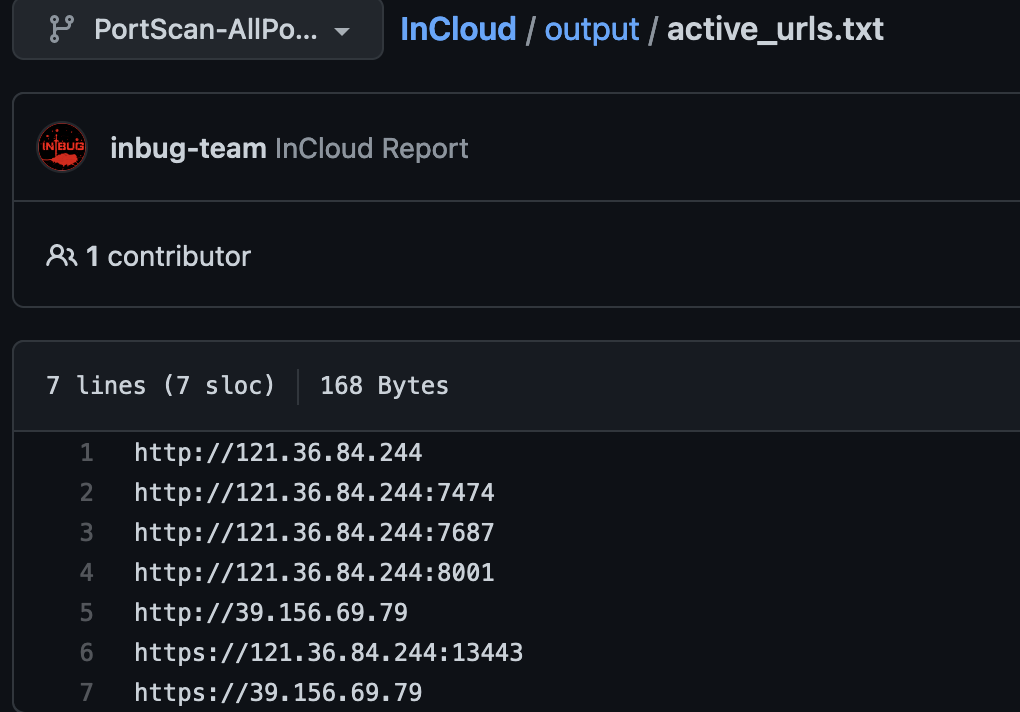Open the InCloud repository link
The height and width of the screenshot is (712, 1020).
point(458,29)
